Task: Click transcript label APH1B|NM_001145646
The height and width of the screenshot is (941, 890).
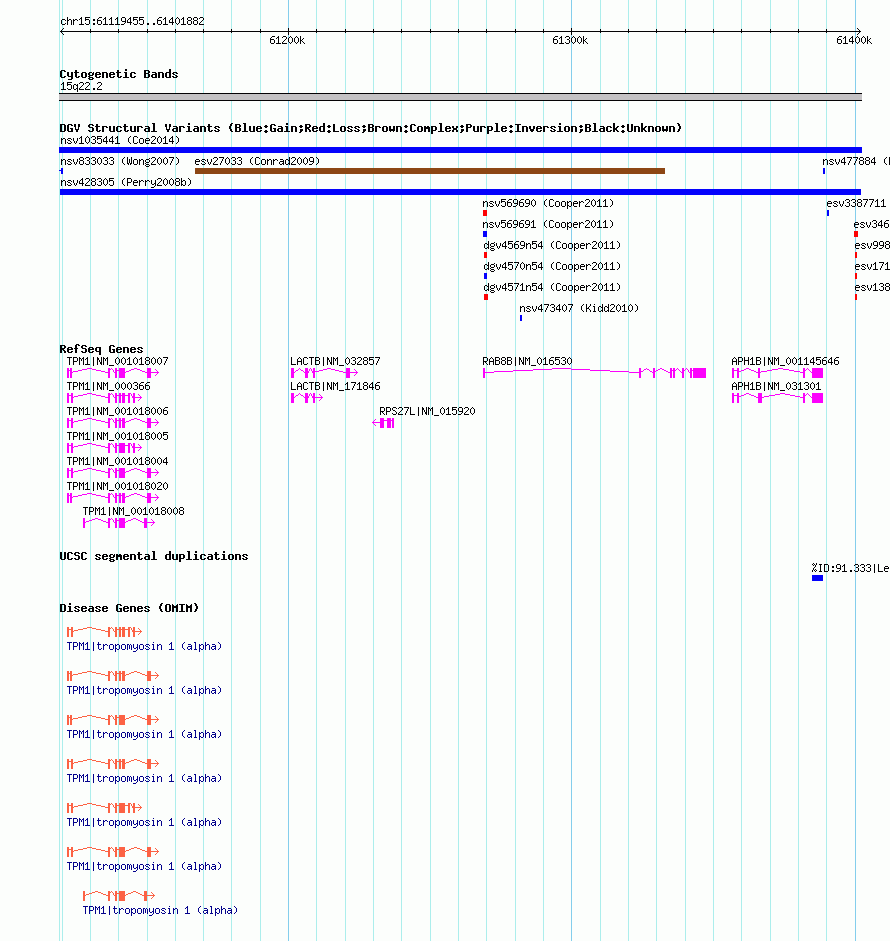Action: [785, 361]
